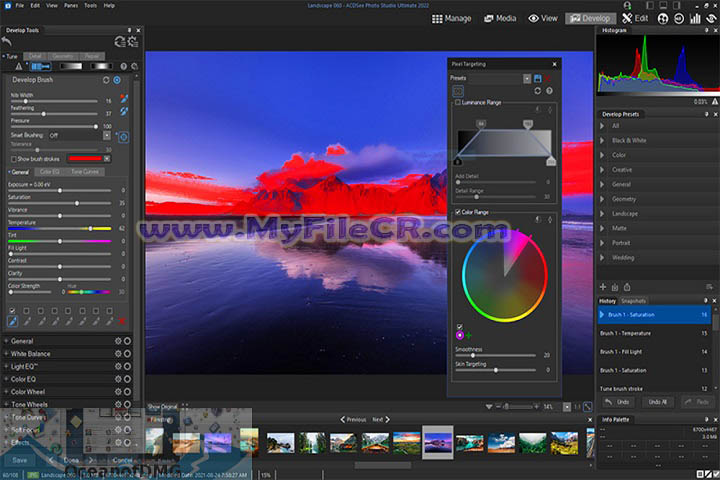Toggle the checkbox above magenta color target
Viewport: 720px width, 480px height.
[460, 327]
